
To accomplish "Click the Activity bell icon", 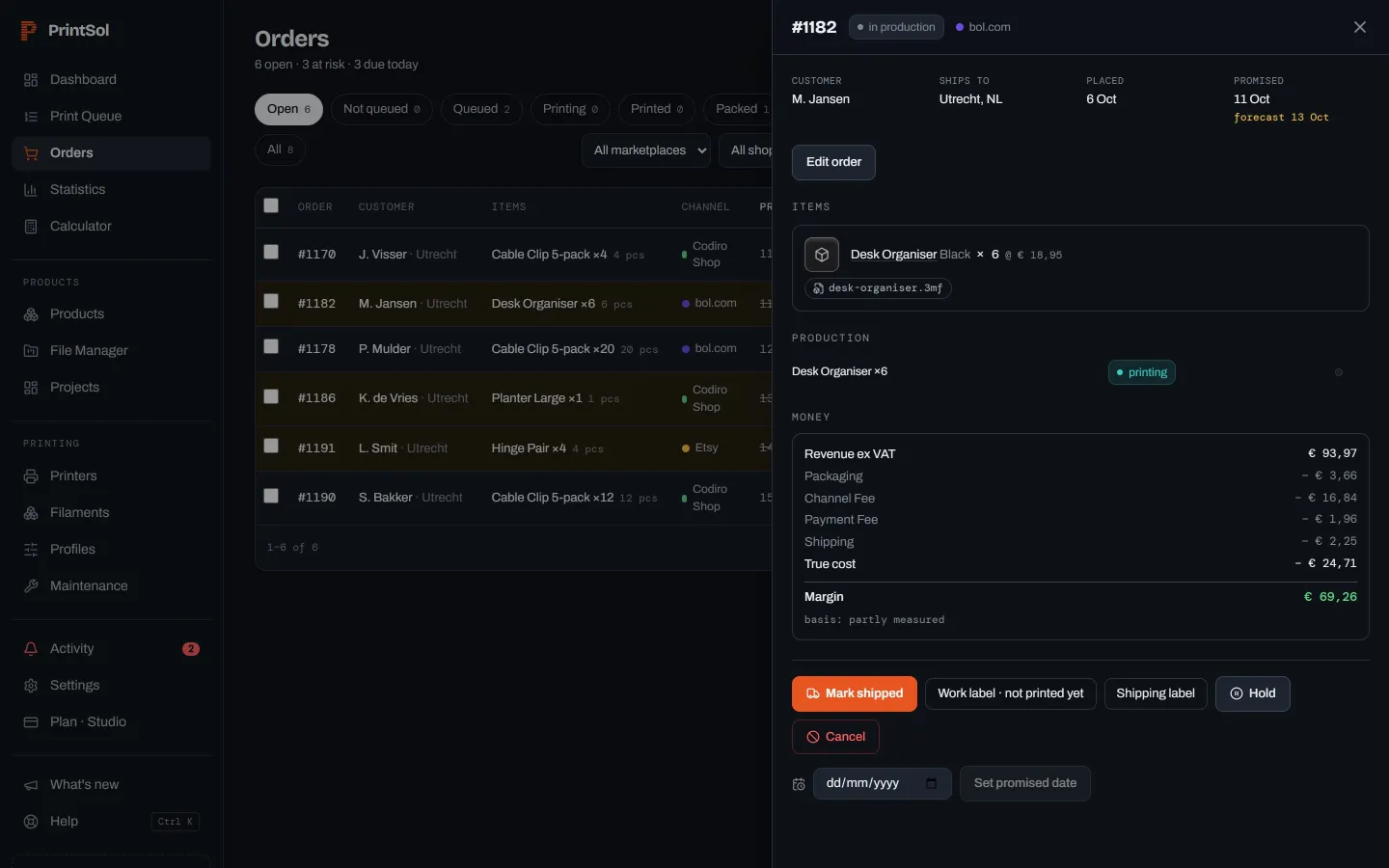I will (x=31, y=649).
